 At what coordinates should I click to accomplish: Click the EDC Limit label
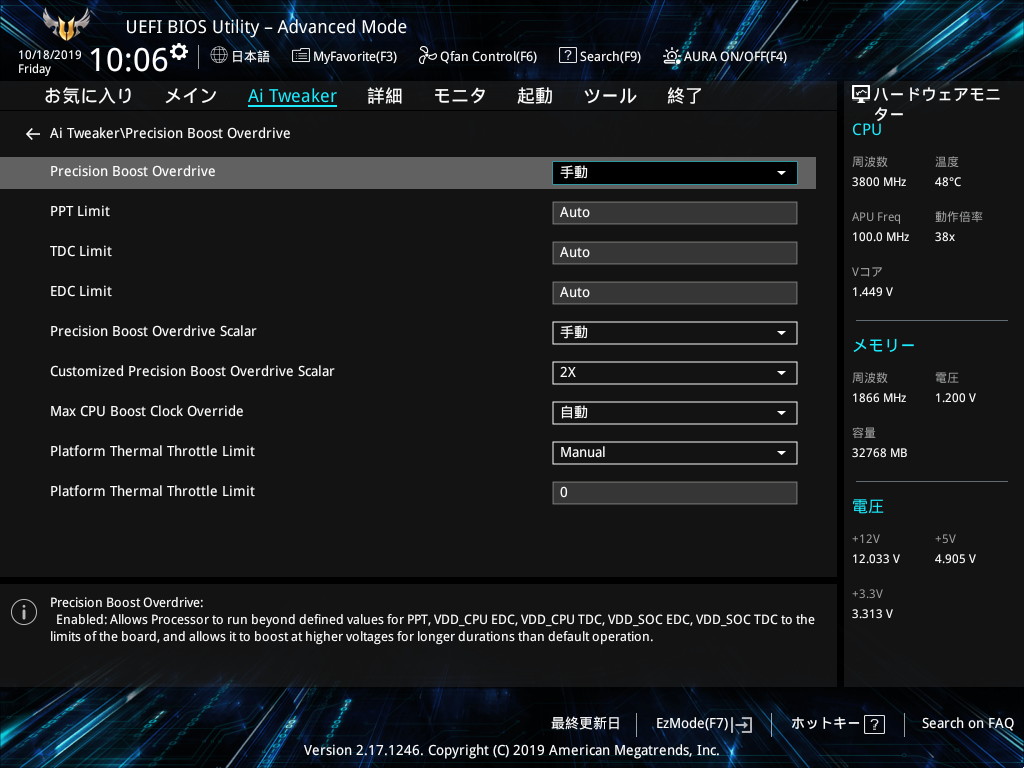81,291
